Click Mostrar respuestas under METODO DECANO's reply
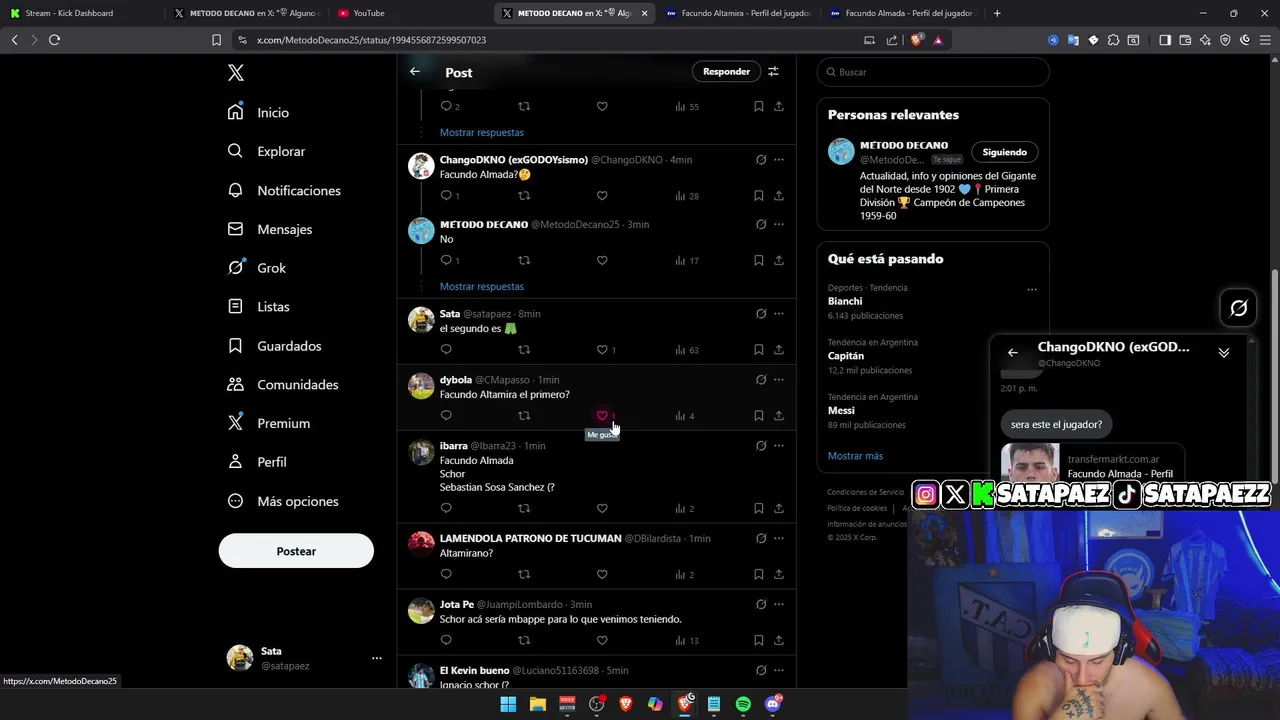The image size is (1280, 720). point(481,287)
